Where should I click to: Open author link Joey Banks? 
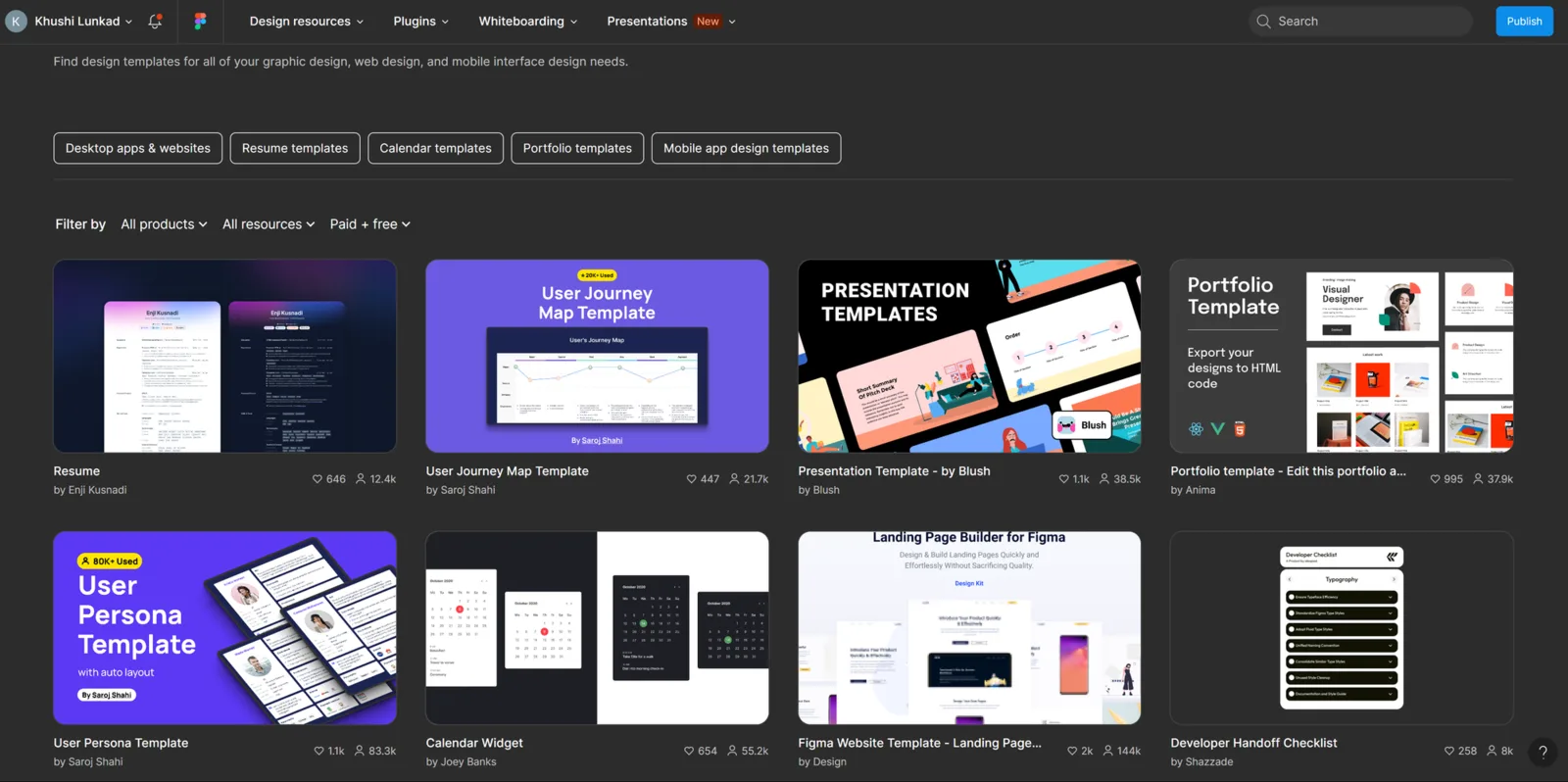click(468, 761)
